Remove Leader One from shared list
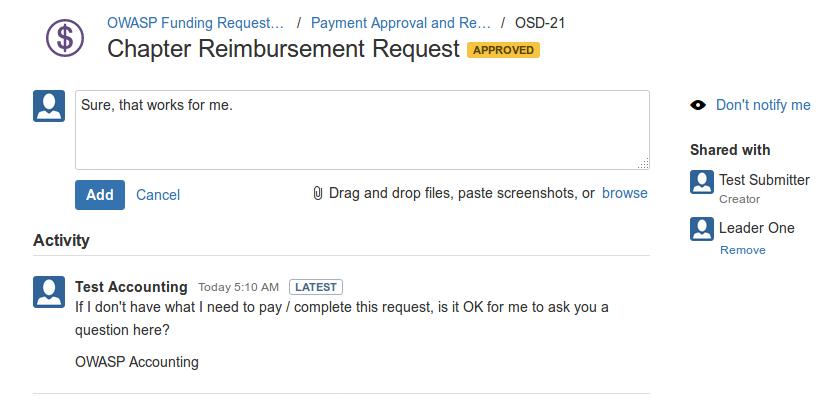The image size is (836, 402). [742, 250]
